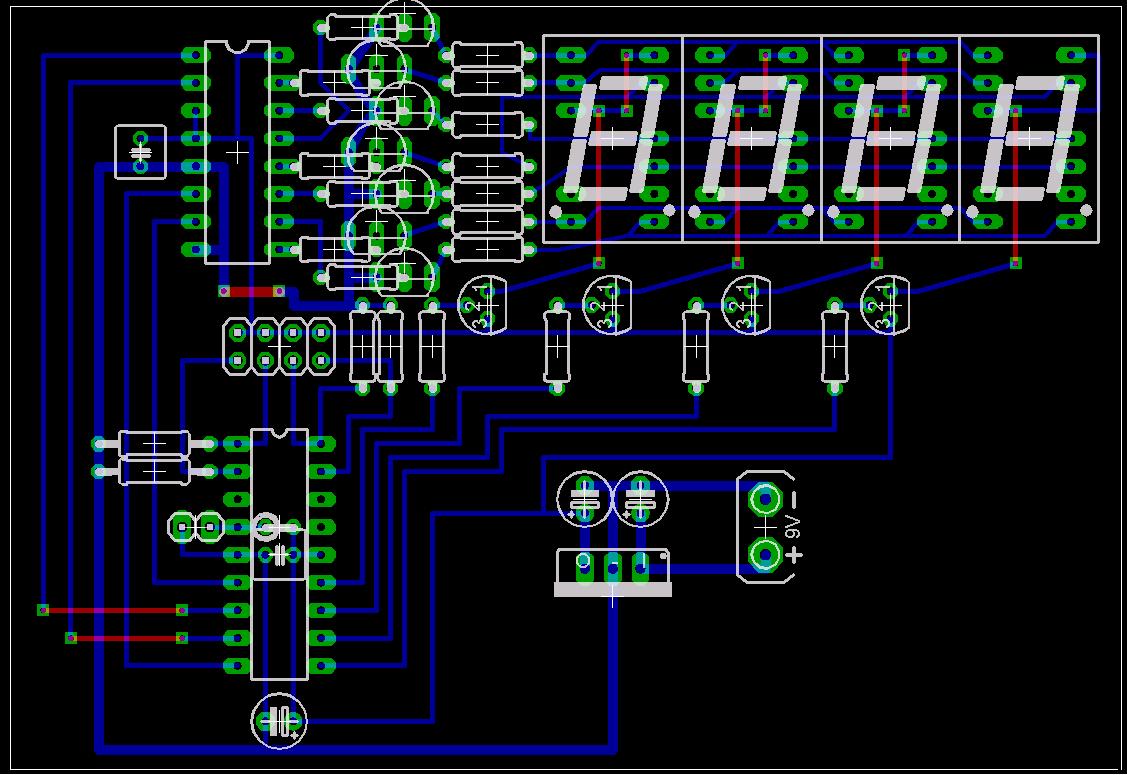Click the small capacitor in top-left box
Screen dimensions: 1127x775
click(x=141, y=152)
